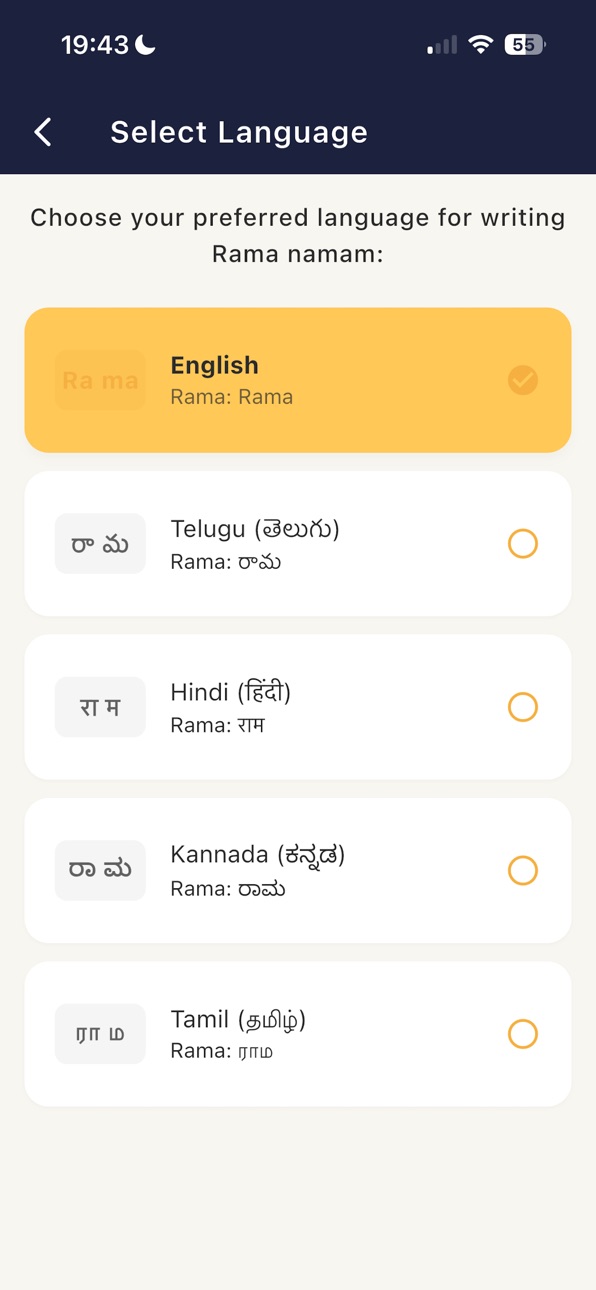The image size is (596, 1290).
Task: Tap the cellular signal bars icon
Action: [442, 45]
